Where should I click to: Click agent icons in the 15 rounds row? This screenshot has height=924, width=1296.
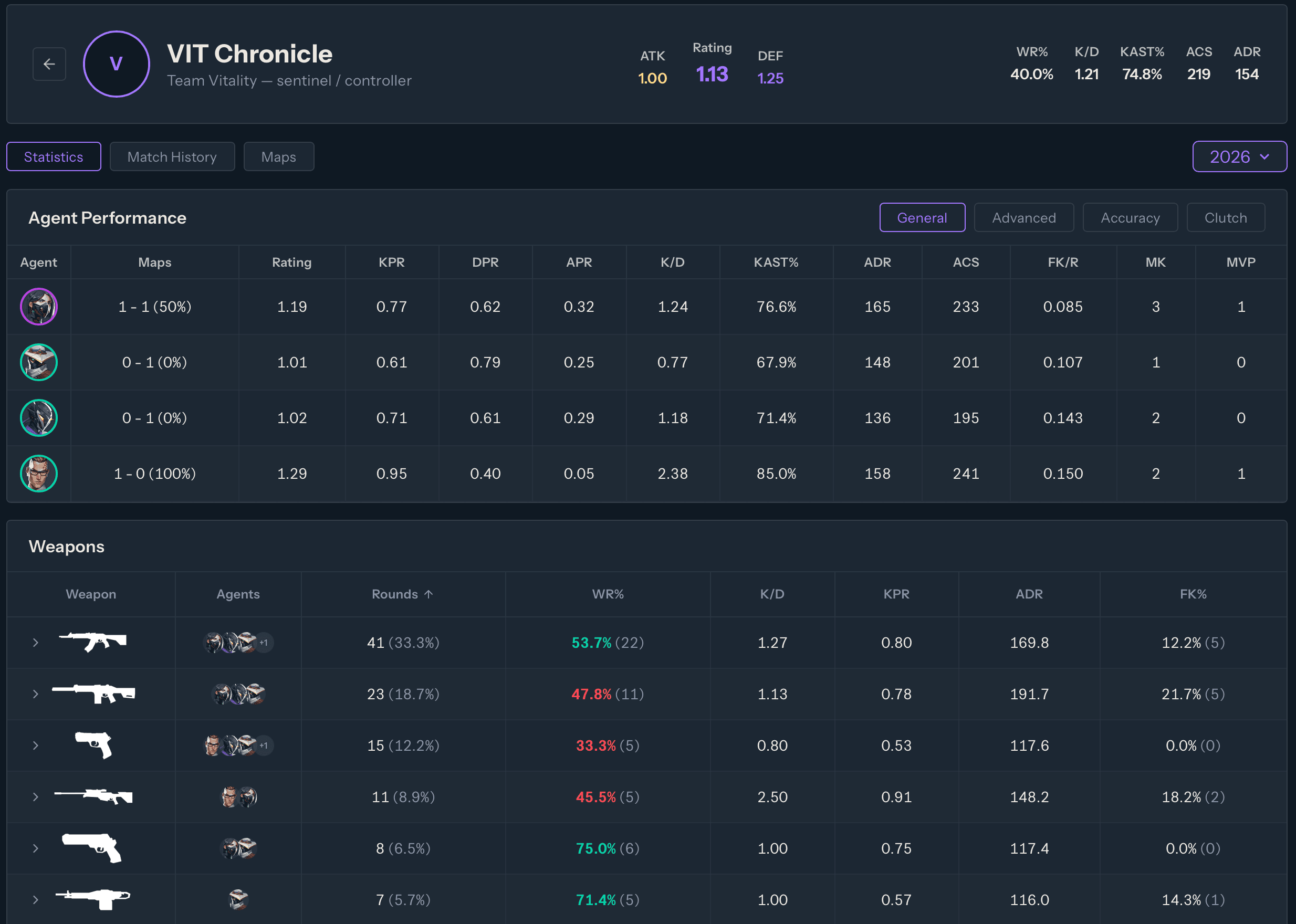[238, 745]
